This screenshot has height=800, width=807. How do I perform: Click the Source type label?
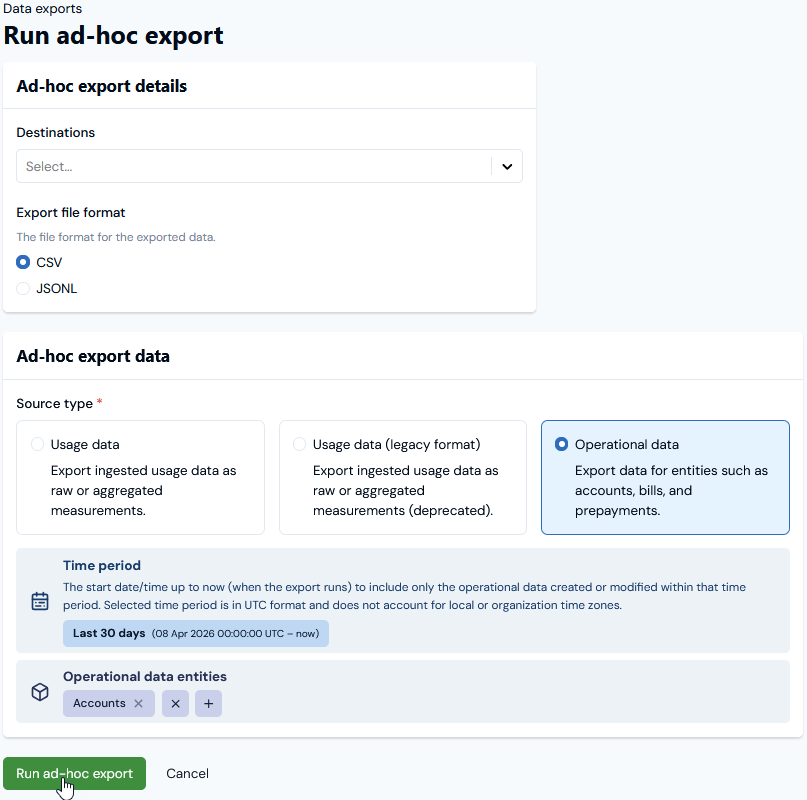[x=55, y=403]
